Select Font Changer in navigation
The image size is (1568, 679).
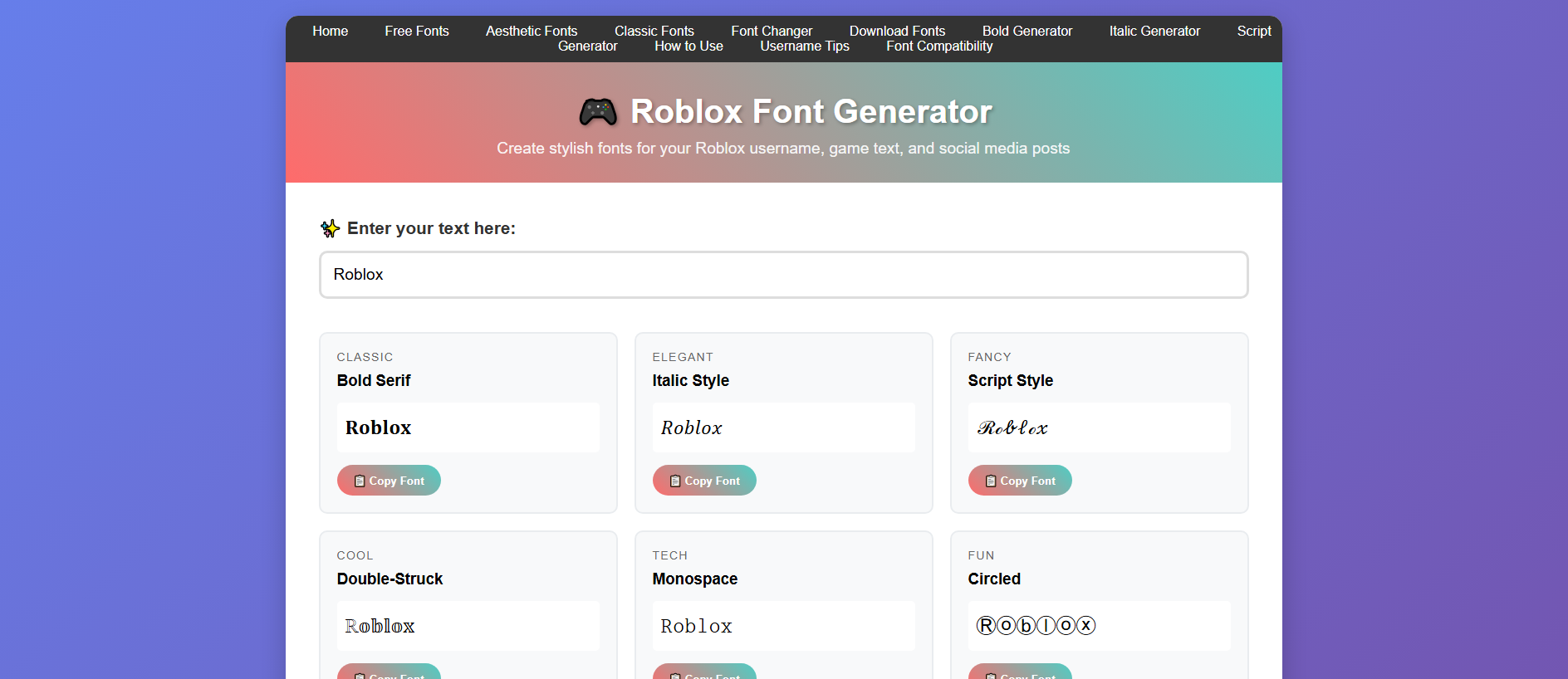772,31
